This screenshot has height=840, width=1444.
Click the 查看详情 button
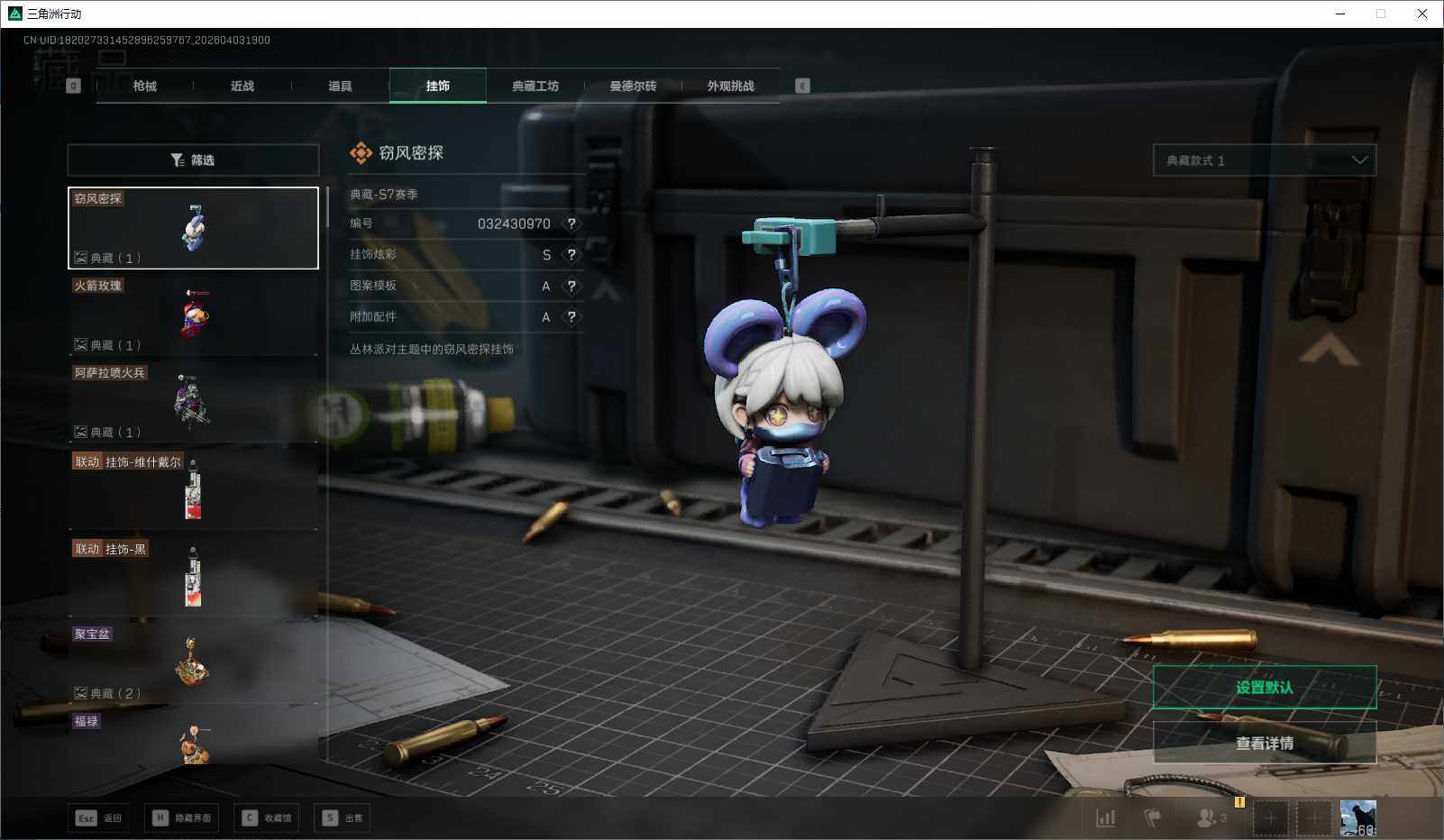tap(1264, 743)
